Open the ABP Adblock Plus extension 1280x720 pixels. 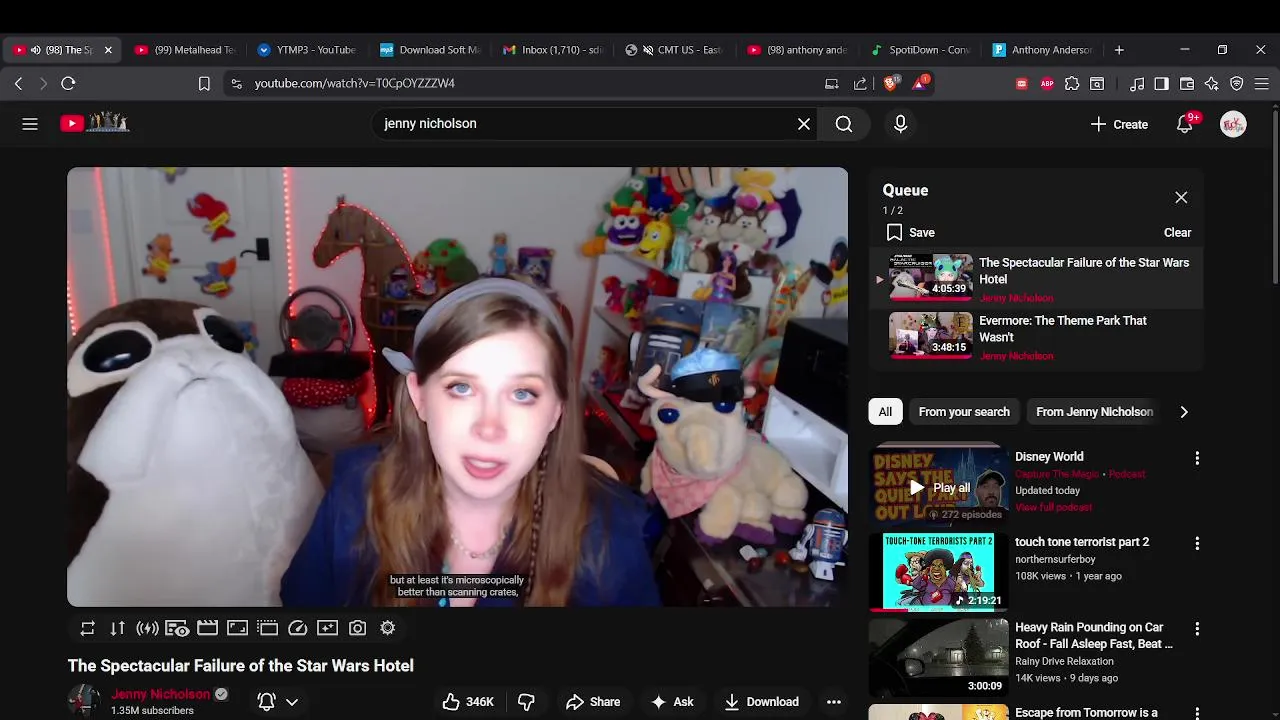click(x=1047, y=84)
